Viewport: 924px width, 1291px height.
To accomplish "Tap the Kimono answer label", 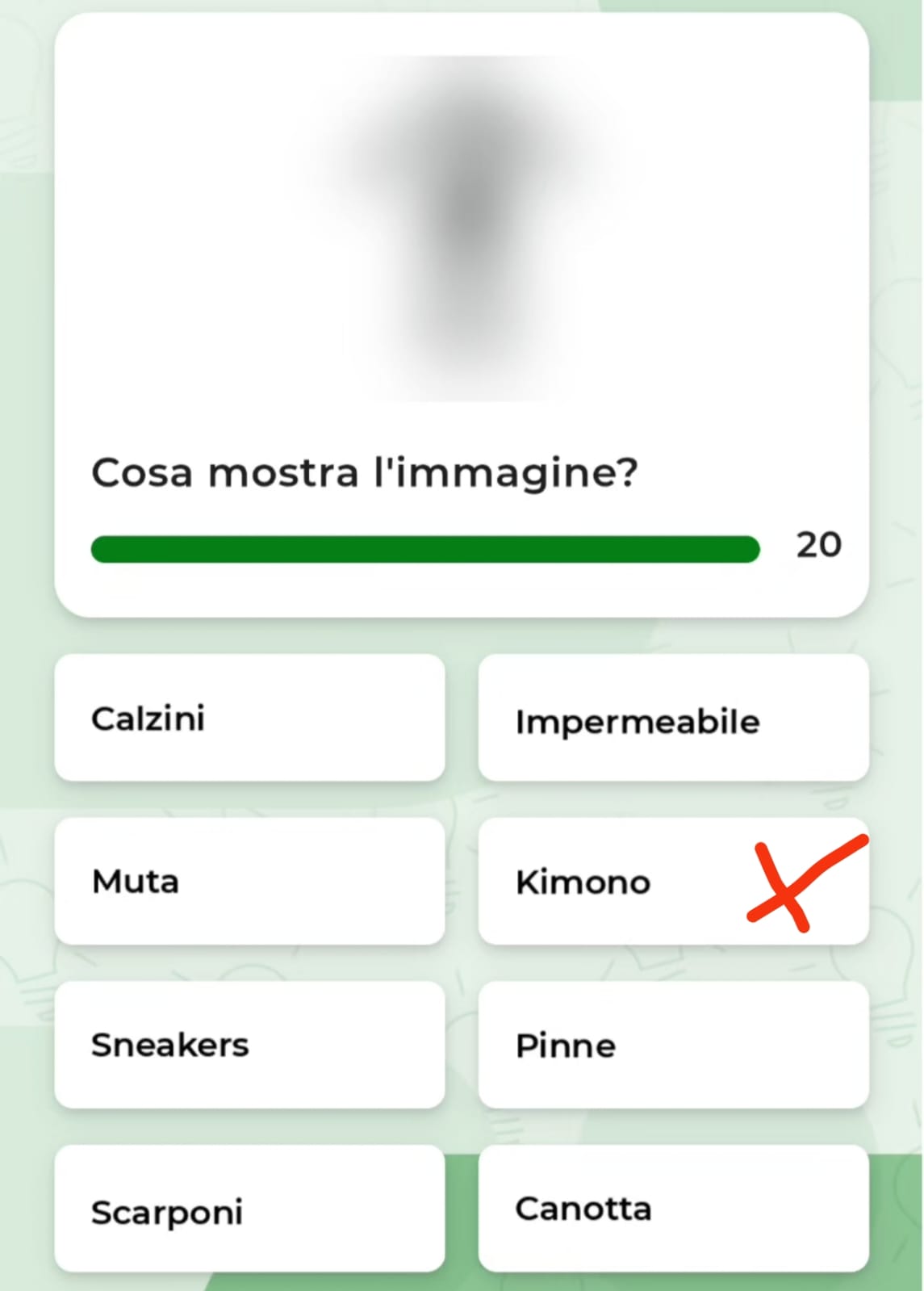I will (x=583, y=882).
